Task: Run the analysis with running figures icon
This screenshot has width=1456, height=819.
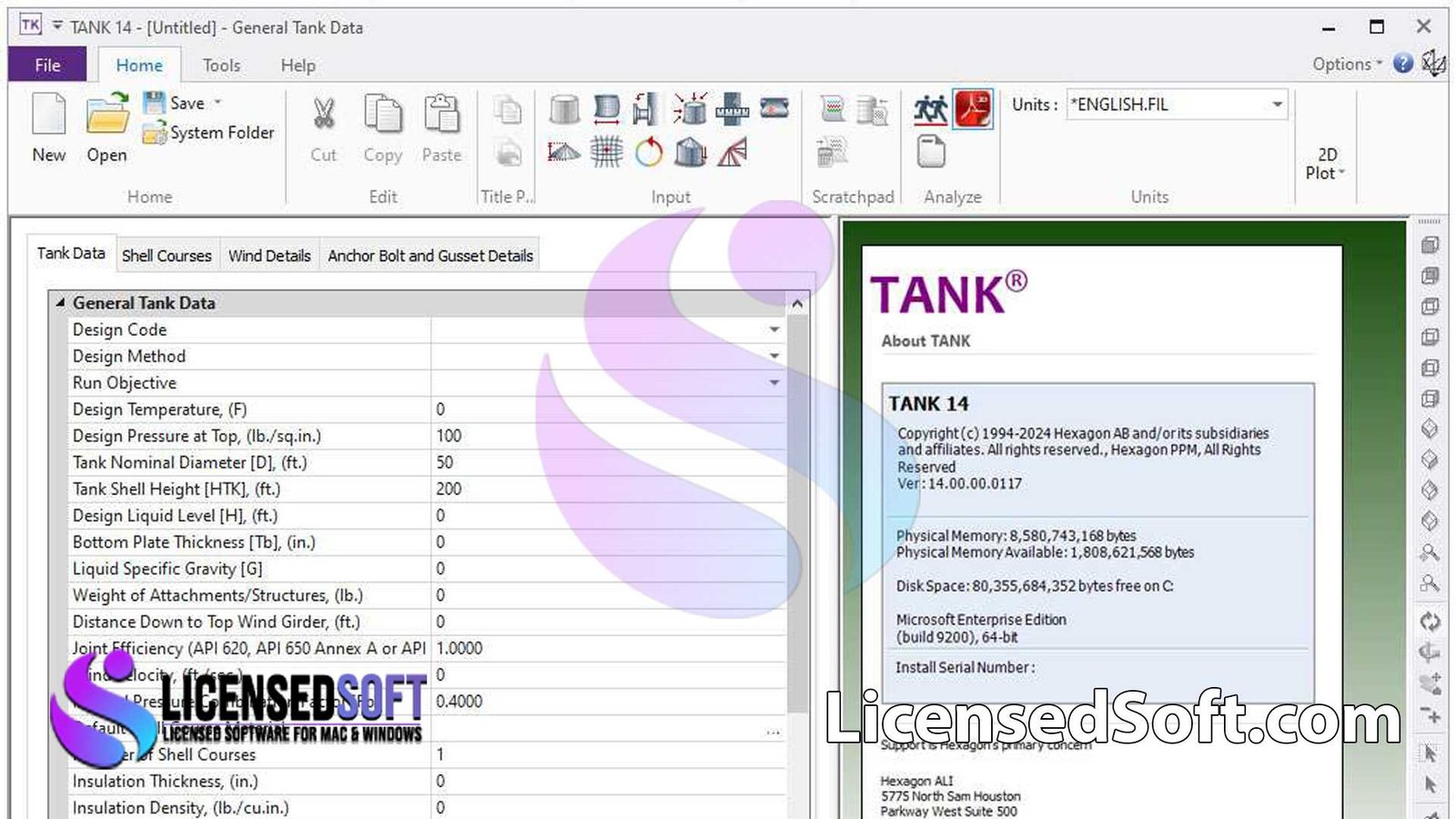Action: (x=931, y=110)
